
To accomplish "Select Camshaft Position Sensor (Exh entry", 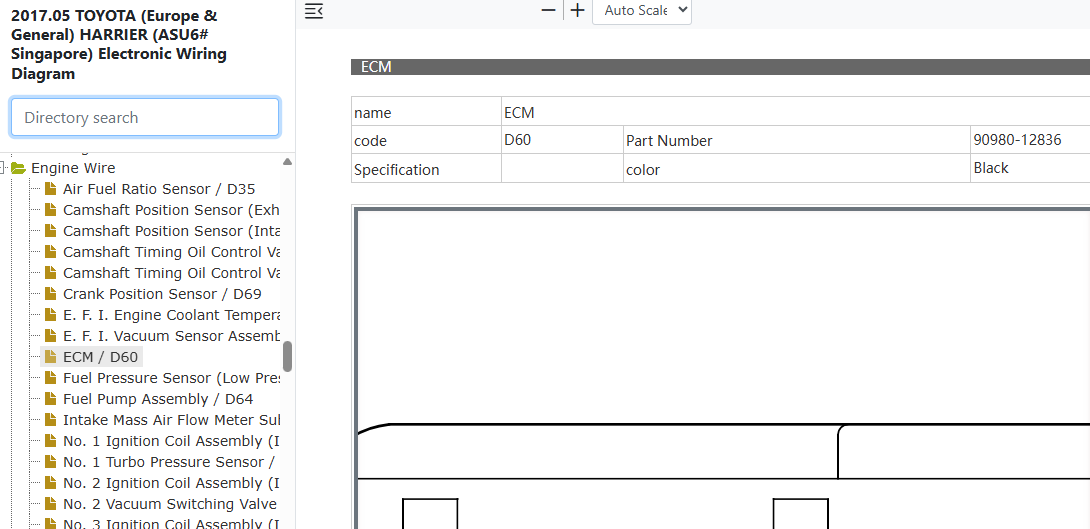I will coord(171,210).
